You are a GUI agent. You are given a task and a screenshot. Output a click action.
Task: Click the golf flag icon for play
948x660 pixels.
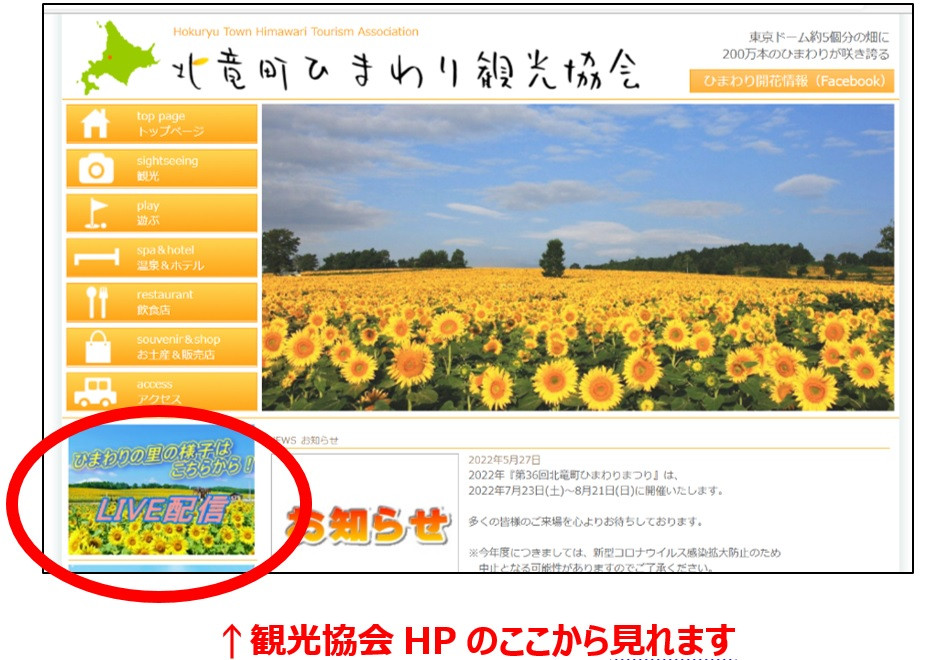(x=96, y=213)
